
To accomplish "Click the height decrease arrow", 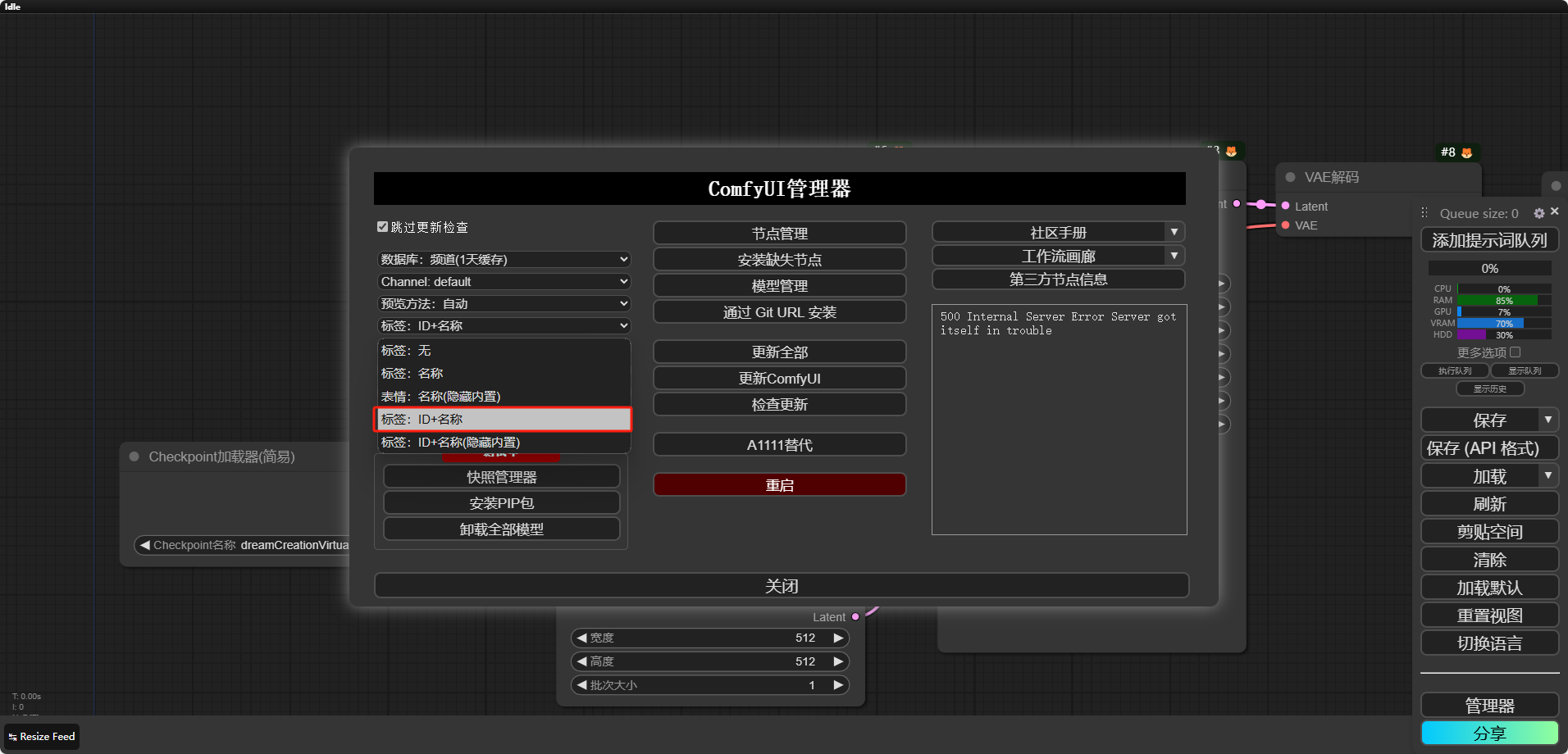I will 581,661.
